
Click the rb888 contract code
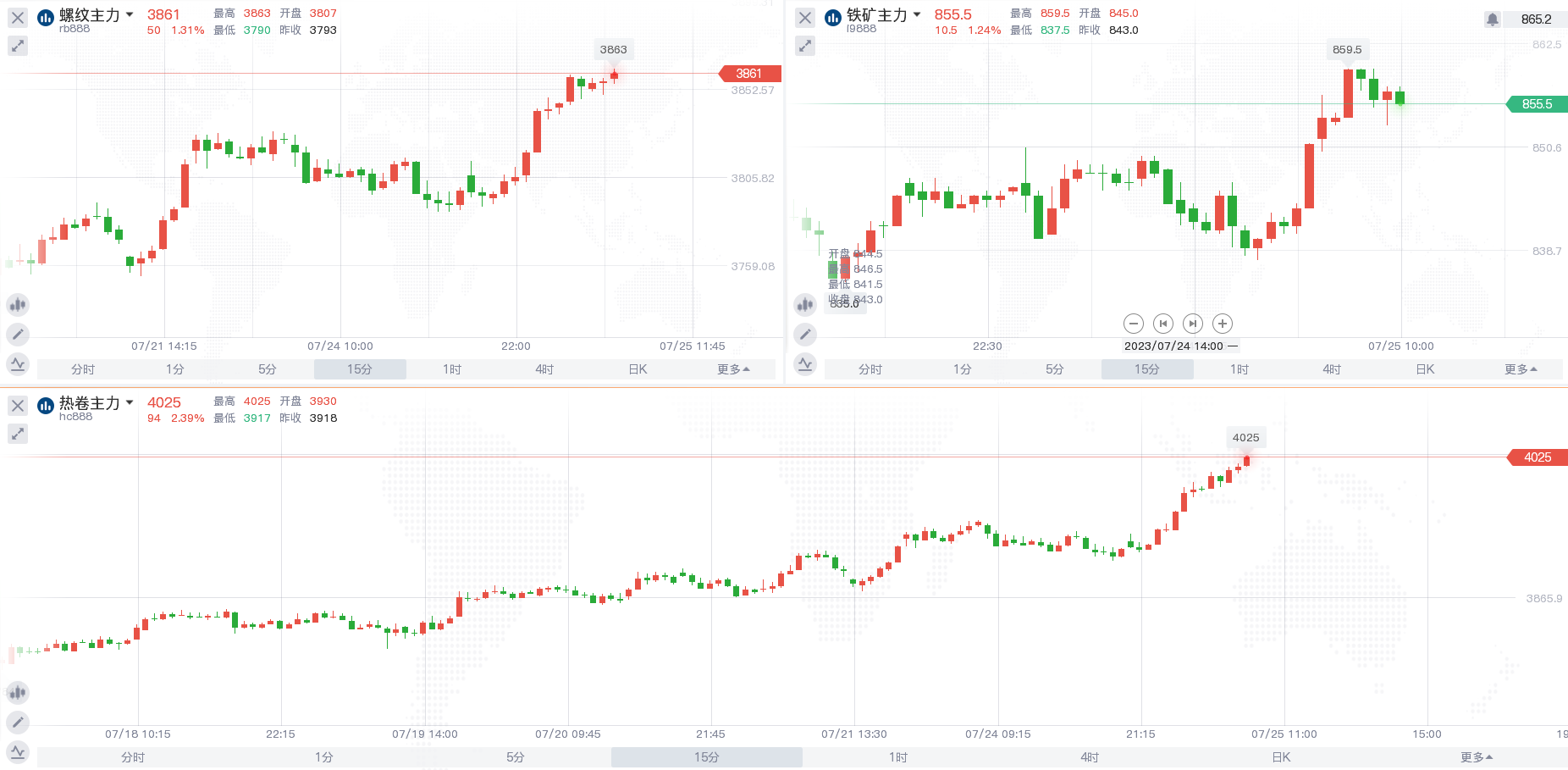[x=75, y=29]
